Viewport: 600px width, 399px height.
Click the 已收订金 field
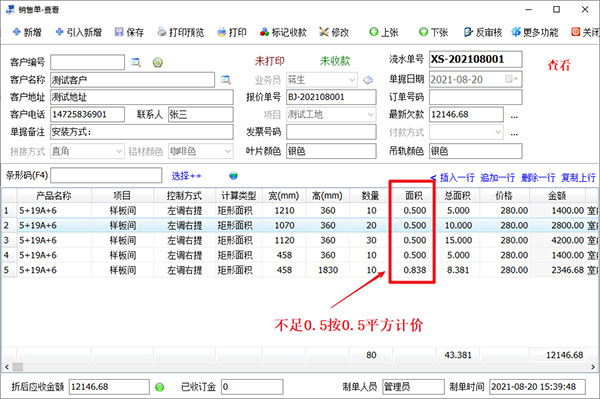(x=252, y=387)
